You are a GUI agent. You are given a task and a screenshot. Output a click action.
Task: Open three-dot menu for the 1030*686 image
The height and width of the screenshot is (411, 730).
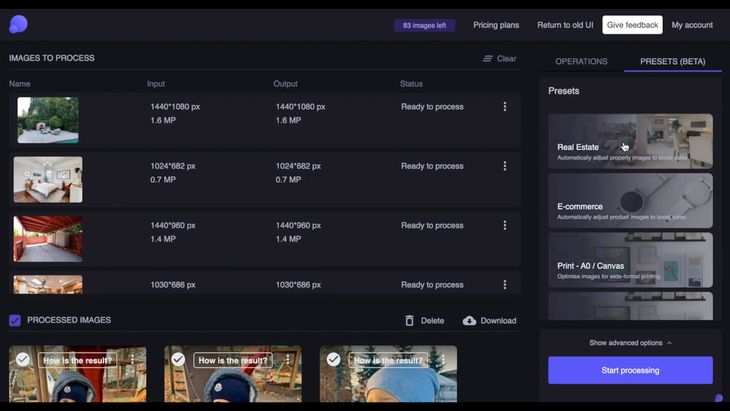tap(505, 284)
